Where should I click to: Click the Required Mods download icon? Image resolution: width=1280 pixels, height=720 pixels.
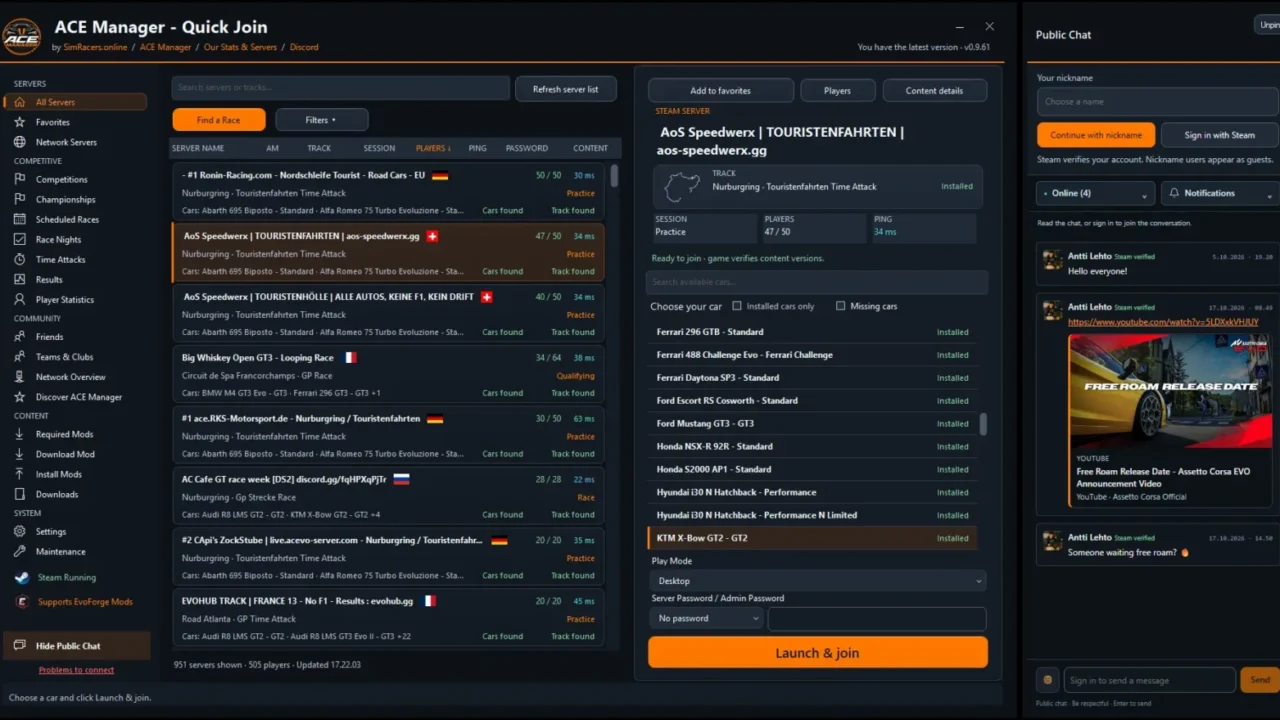pyautogui.click(x=19, y=434)
